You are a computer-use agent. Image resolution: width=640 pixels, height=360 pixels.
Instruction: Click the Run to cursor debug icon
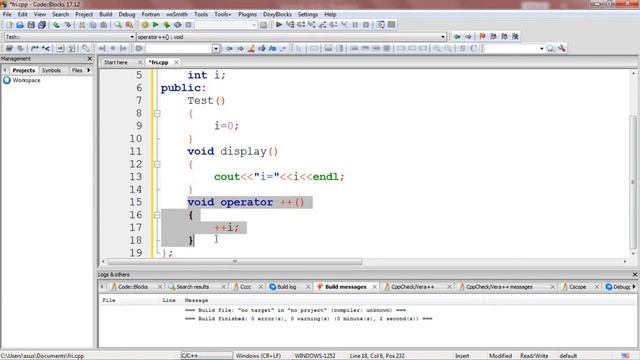click(x=290, y=24)
